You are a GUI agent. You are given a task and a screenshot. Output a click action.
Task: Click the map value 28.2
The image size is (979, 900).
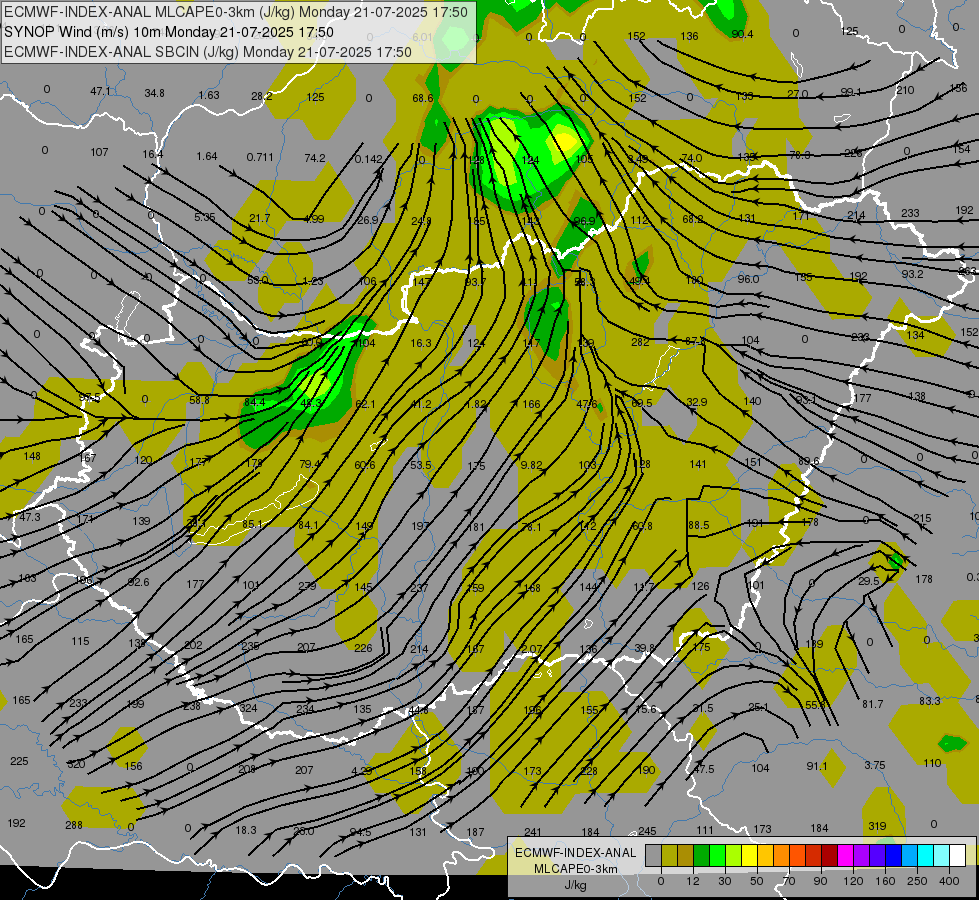click(x=262, y=96)
